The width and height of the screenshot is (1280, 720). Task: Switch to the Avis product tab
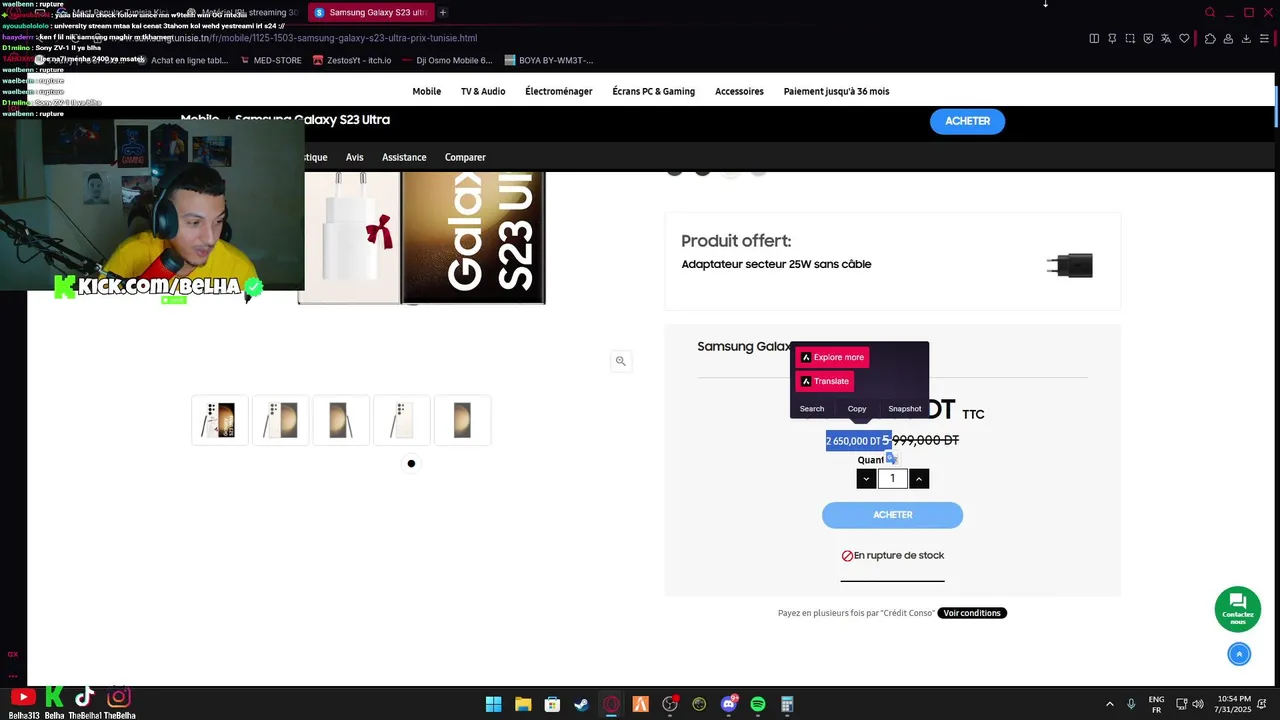click(354, 157)
